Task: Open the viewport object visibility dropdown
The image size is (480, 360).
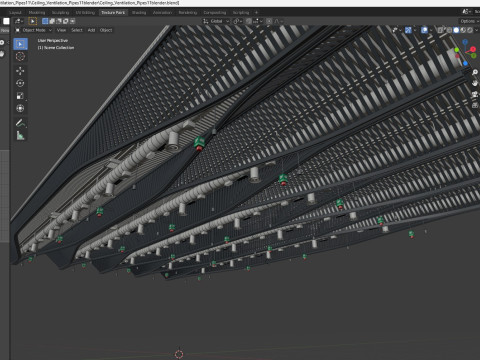Action: (397, 30)
